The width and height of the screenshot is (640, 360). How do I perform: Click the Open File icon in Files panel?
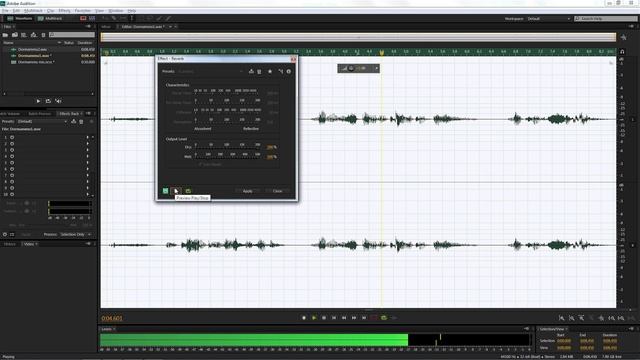pyautogui.click(x=5, y=35)
